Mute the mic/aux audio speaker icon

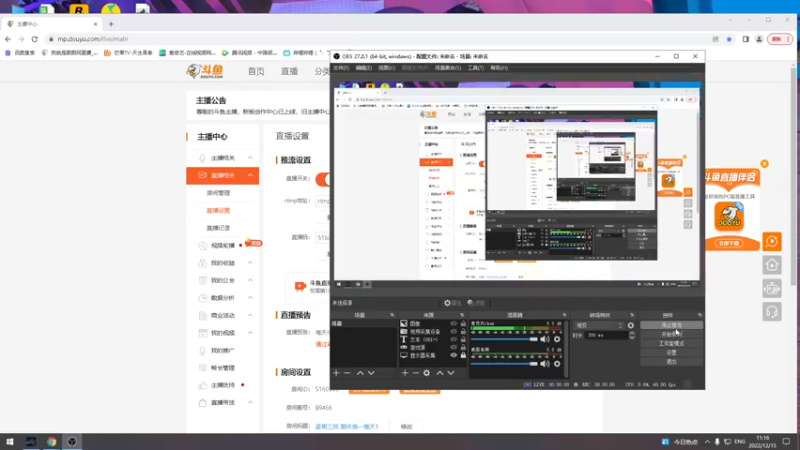[x=545, y=339]
